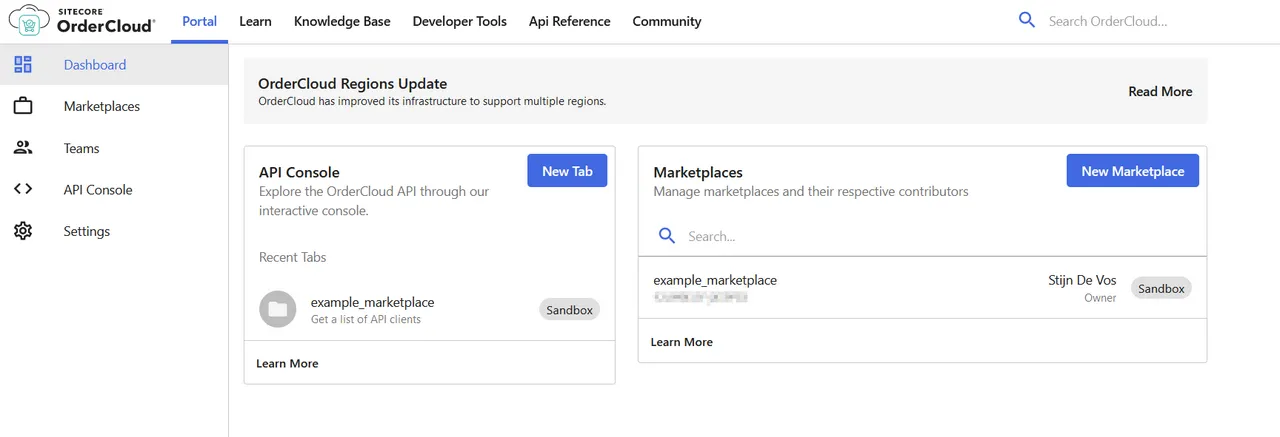
Task: Click Learn More in API Console card
Action: point(287,363)
